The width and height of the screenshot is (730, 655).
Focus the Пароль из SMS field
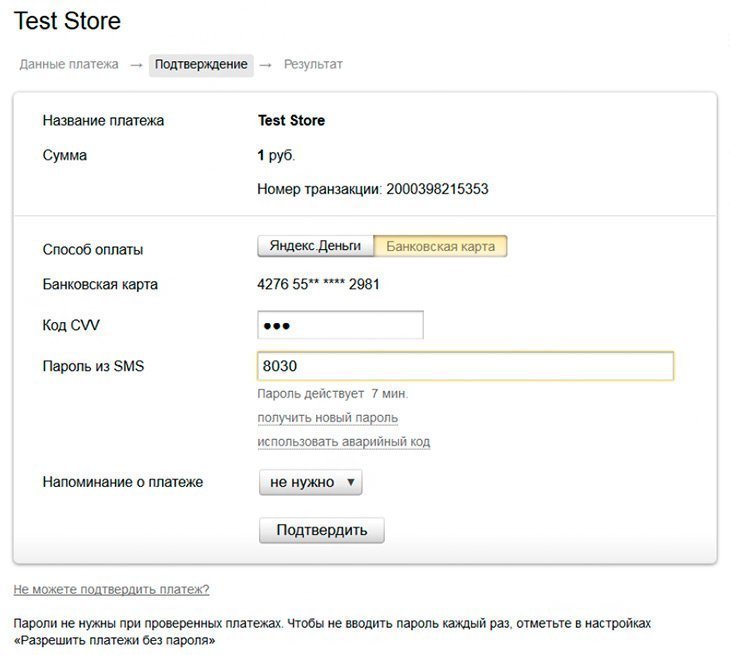465,366
